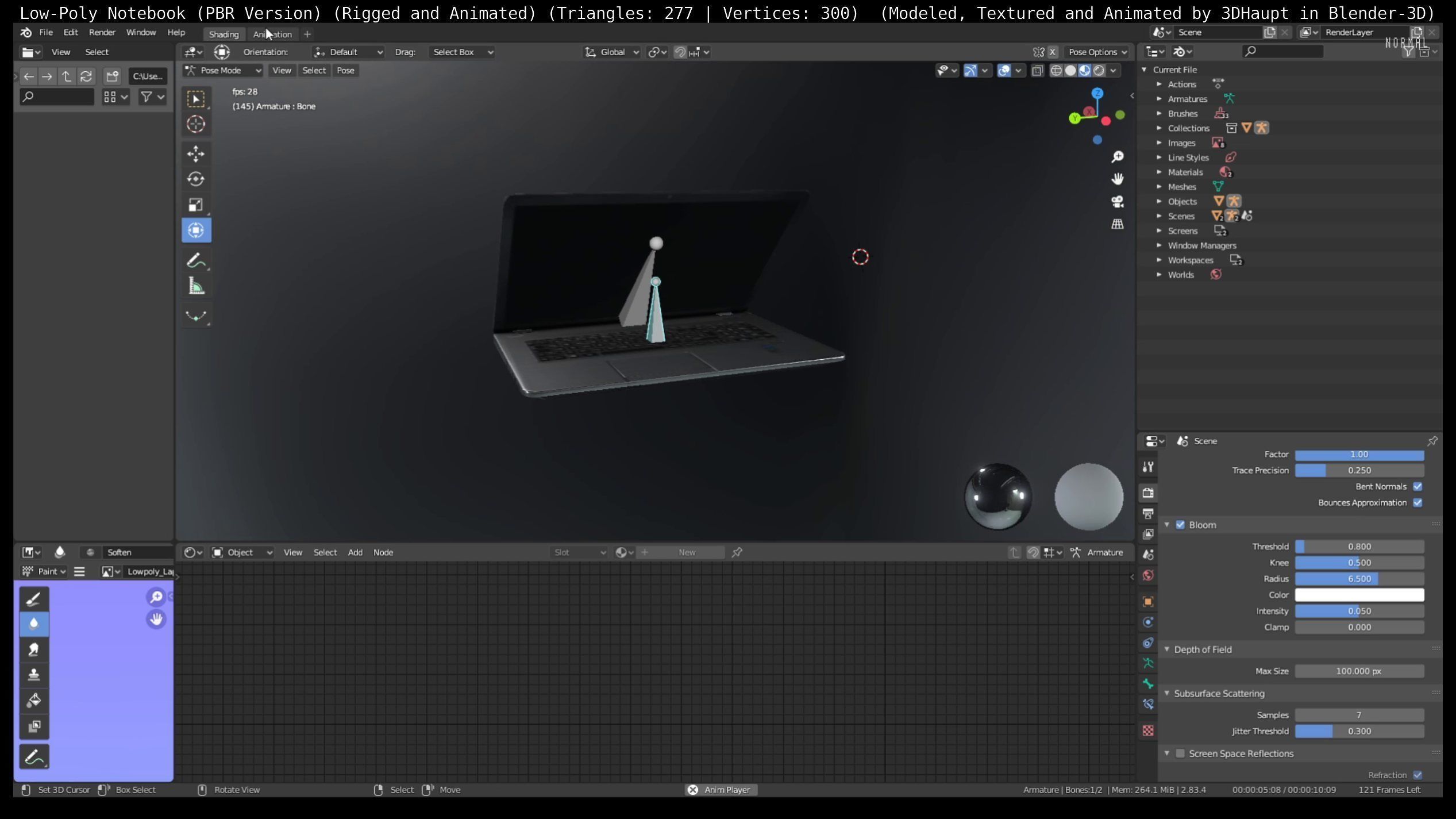Click the 3D Cursor tool icon
This screenshot has height=819, width=1456.
click(196, 124)
